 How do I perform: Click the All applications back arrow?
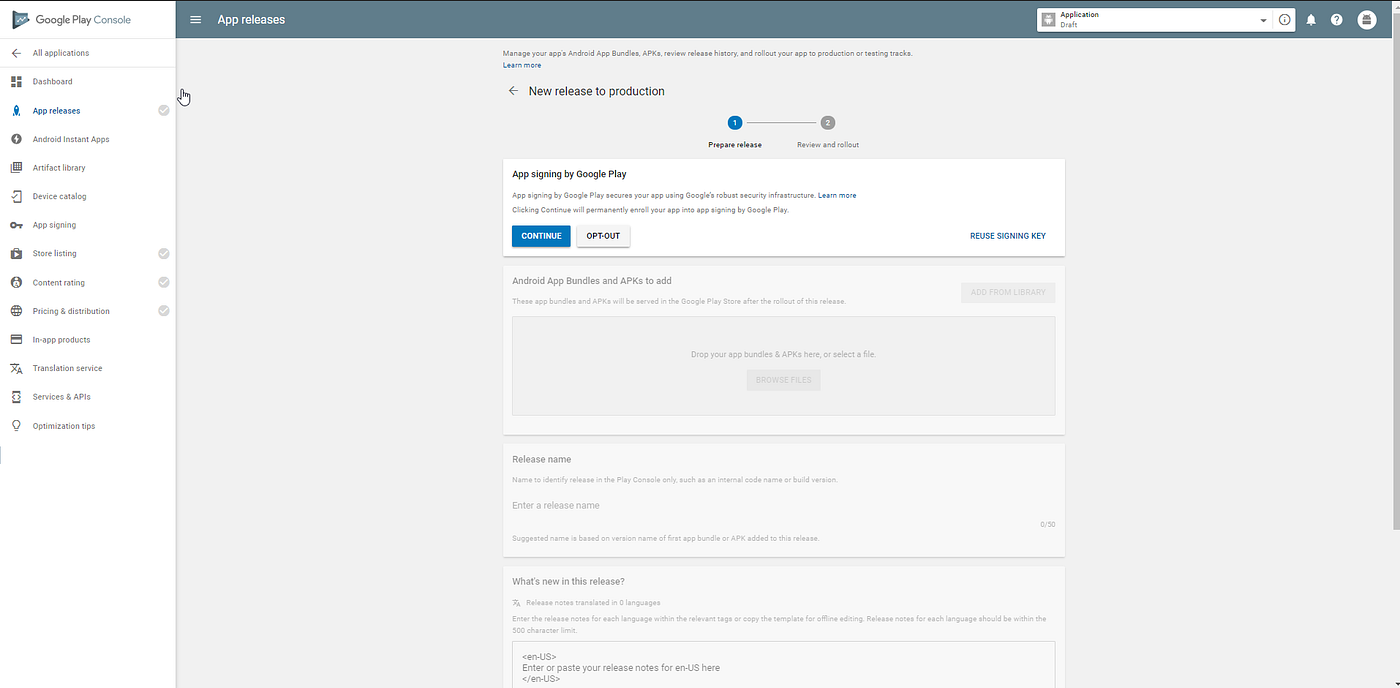point(16,53)
